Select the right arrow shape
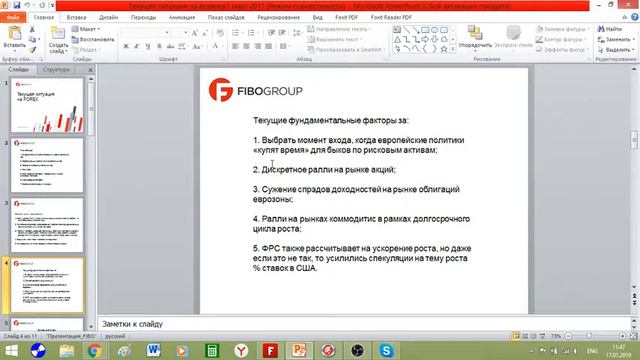This screenshot has height=360, width=640. click(425, 40)
